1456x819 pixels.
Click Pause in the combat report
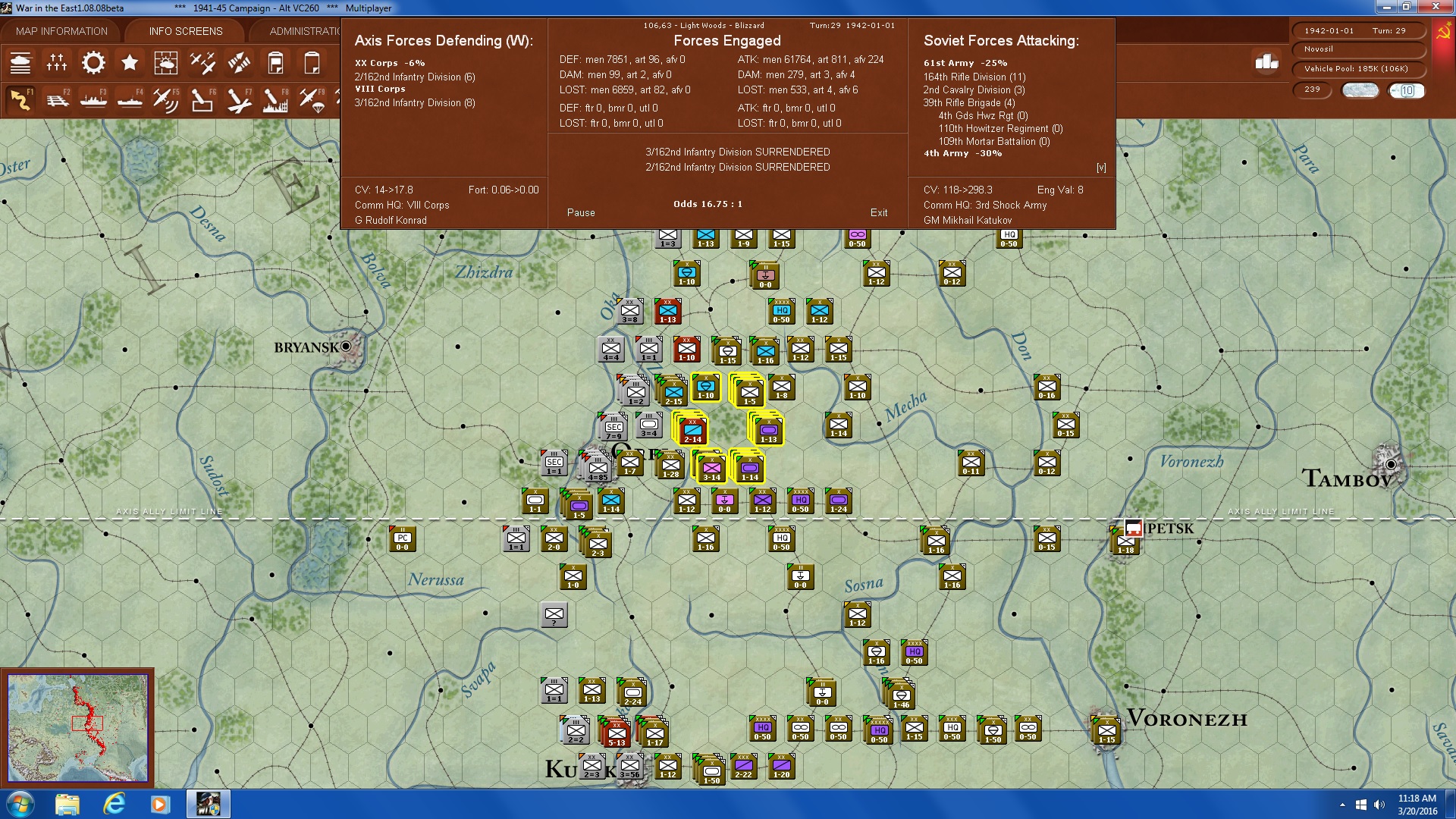(581, 212)
